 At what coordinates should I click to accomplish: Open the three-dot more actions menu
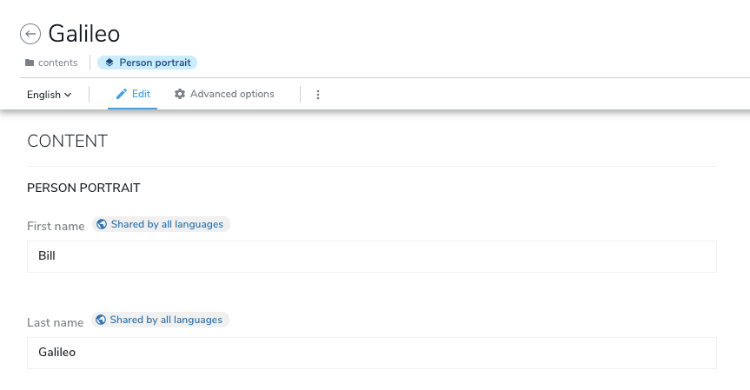318,94
